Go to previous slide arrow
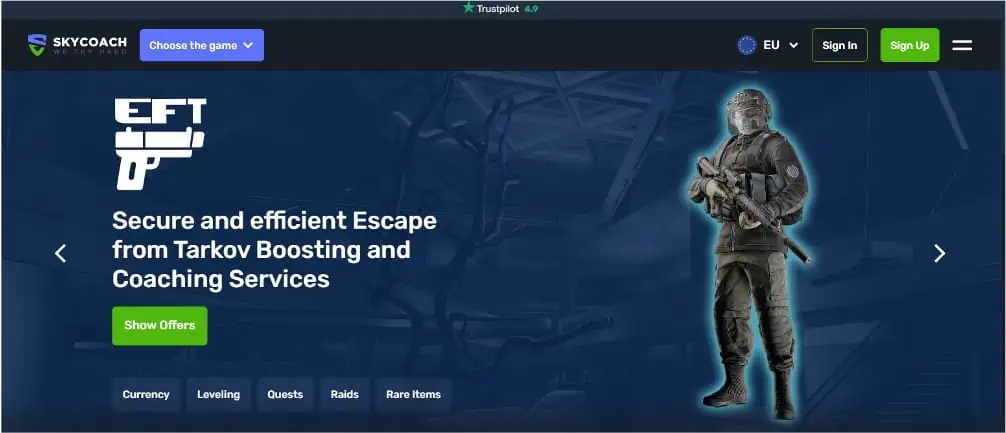1006x433 pixels. point(60,253)
